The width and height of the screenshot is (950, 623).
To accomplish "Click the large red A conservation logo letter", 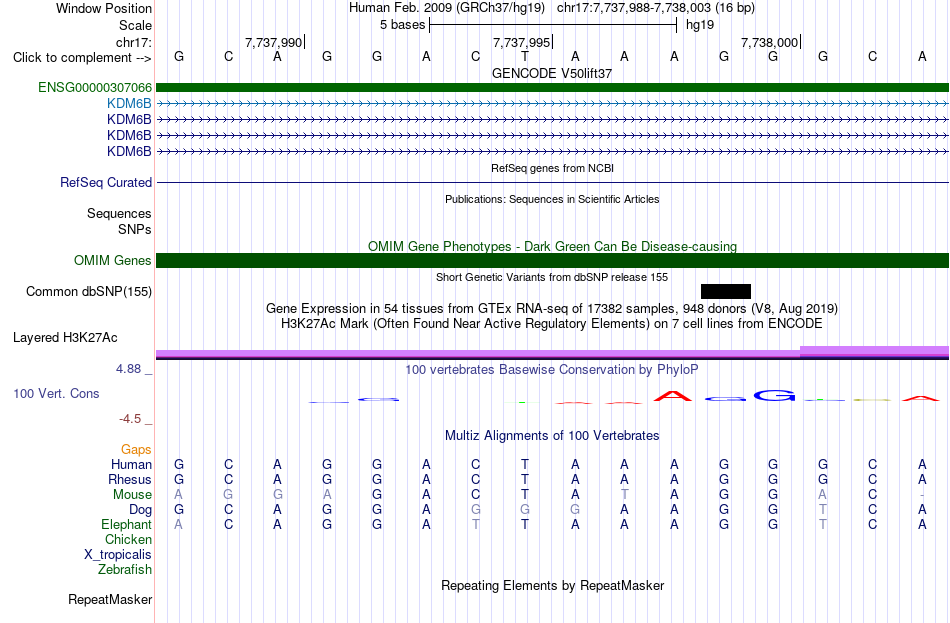I will click(x=673, y=396).
